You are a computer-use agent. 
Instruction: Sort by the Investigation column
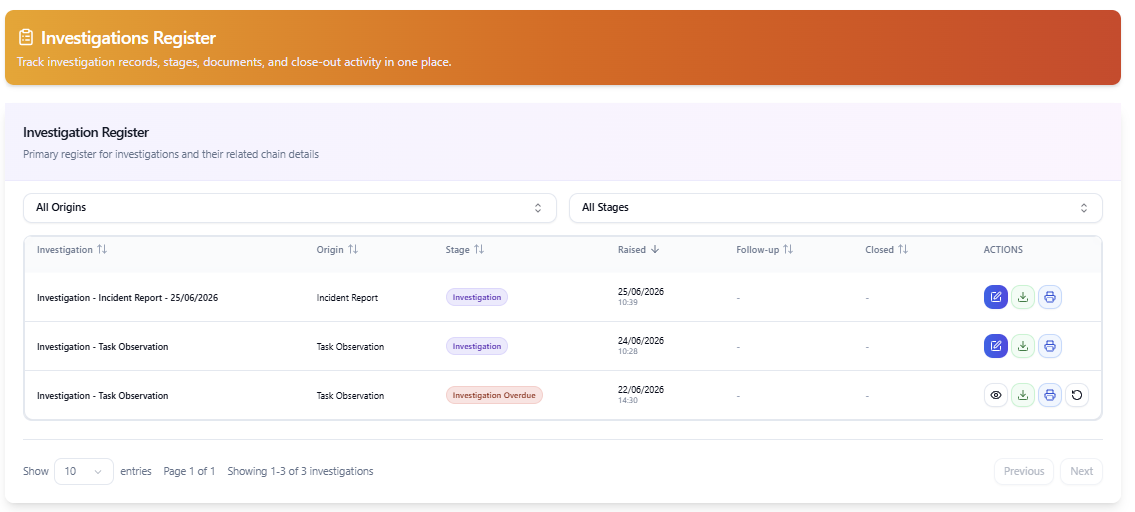pyautogui.click(x=72, y=249)
